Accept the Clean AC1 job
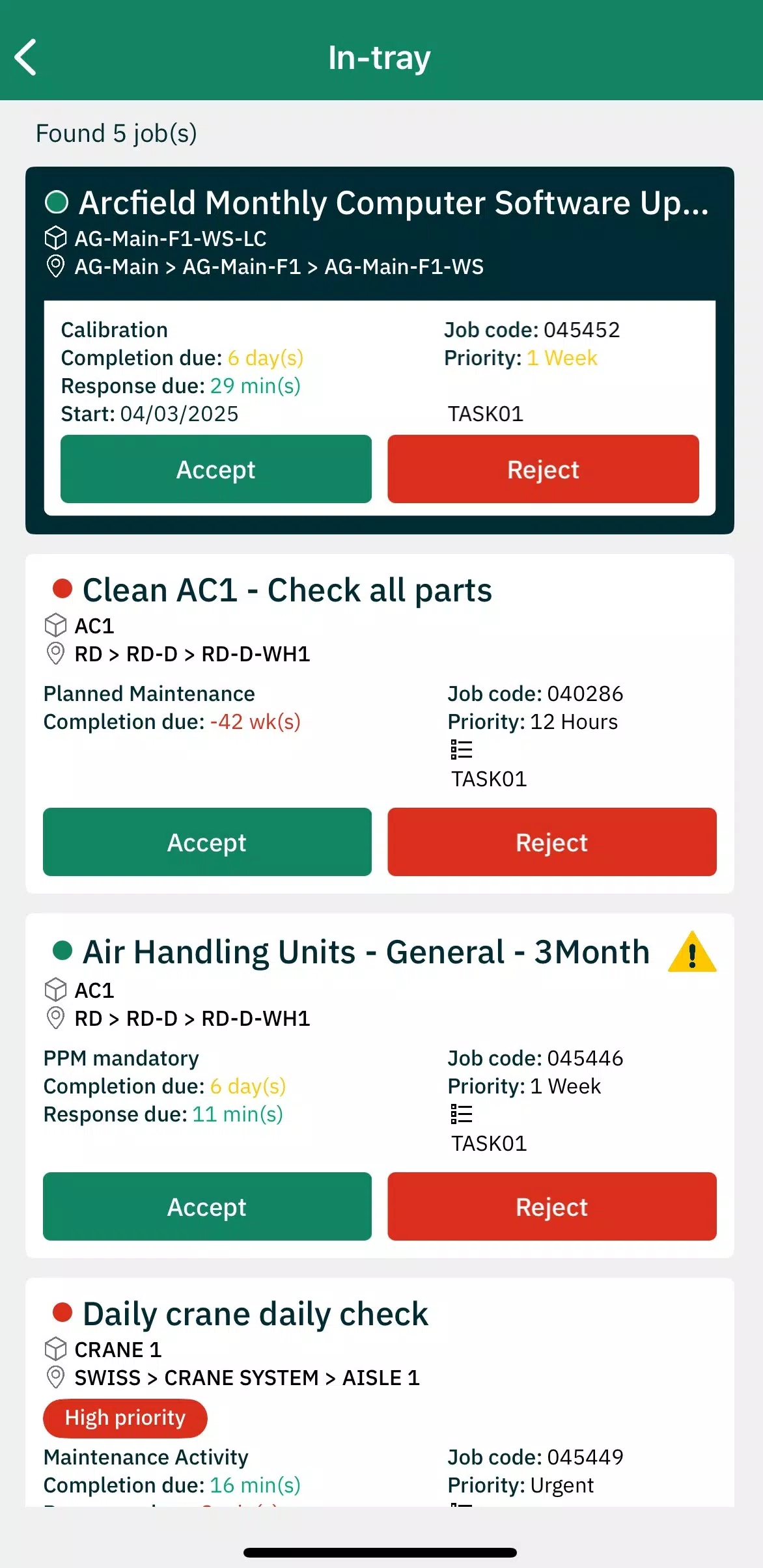763x1568 pixels. (207, 842)
